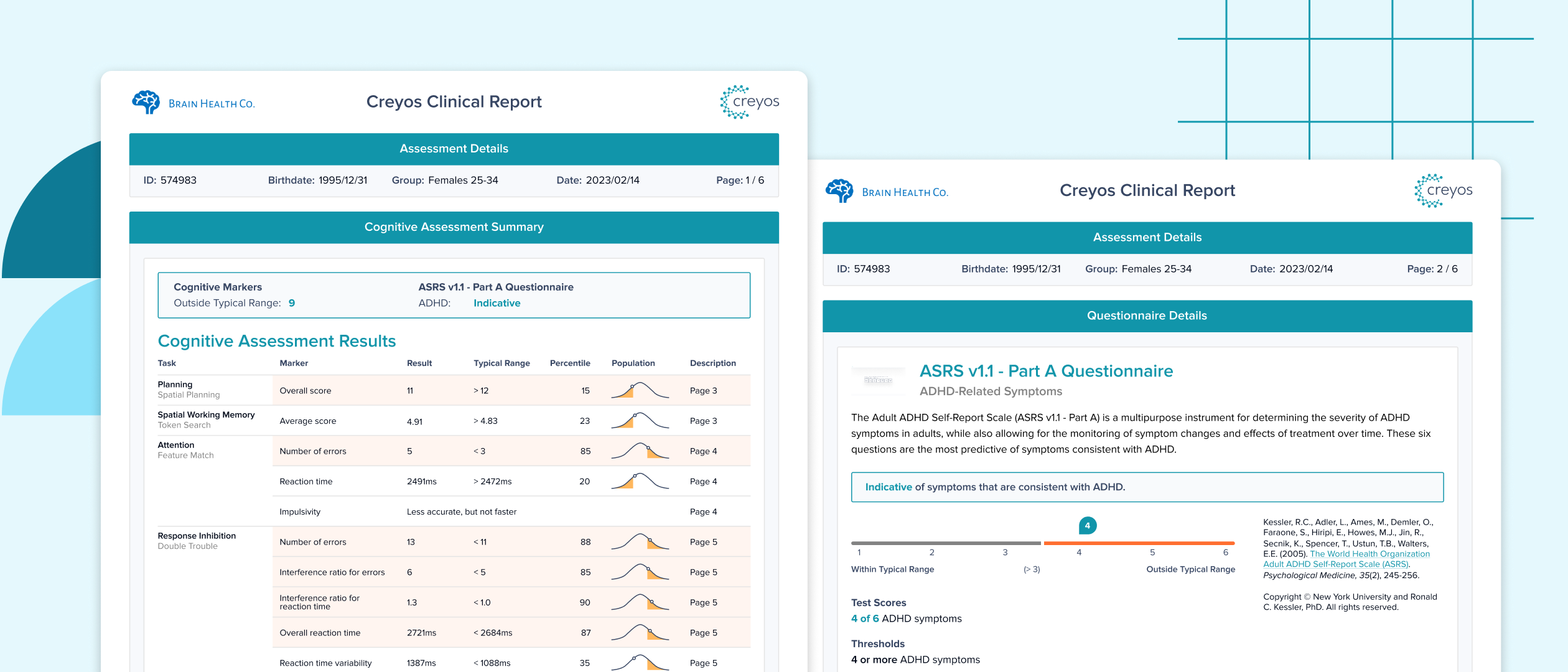Screen dimensions: 1568x672
Task: Click the Indicative ADHD result link
Action: (497, 303)
